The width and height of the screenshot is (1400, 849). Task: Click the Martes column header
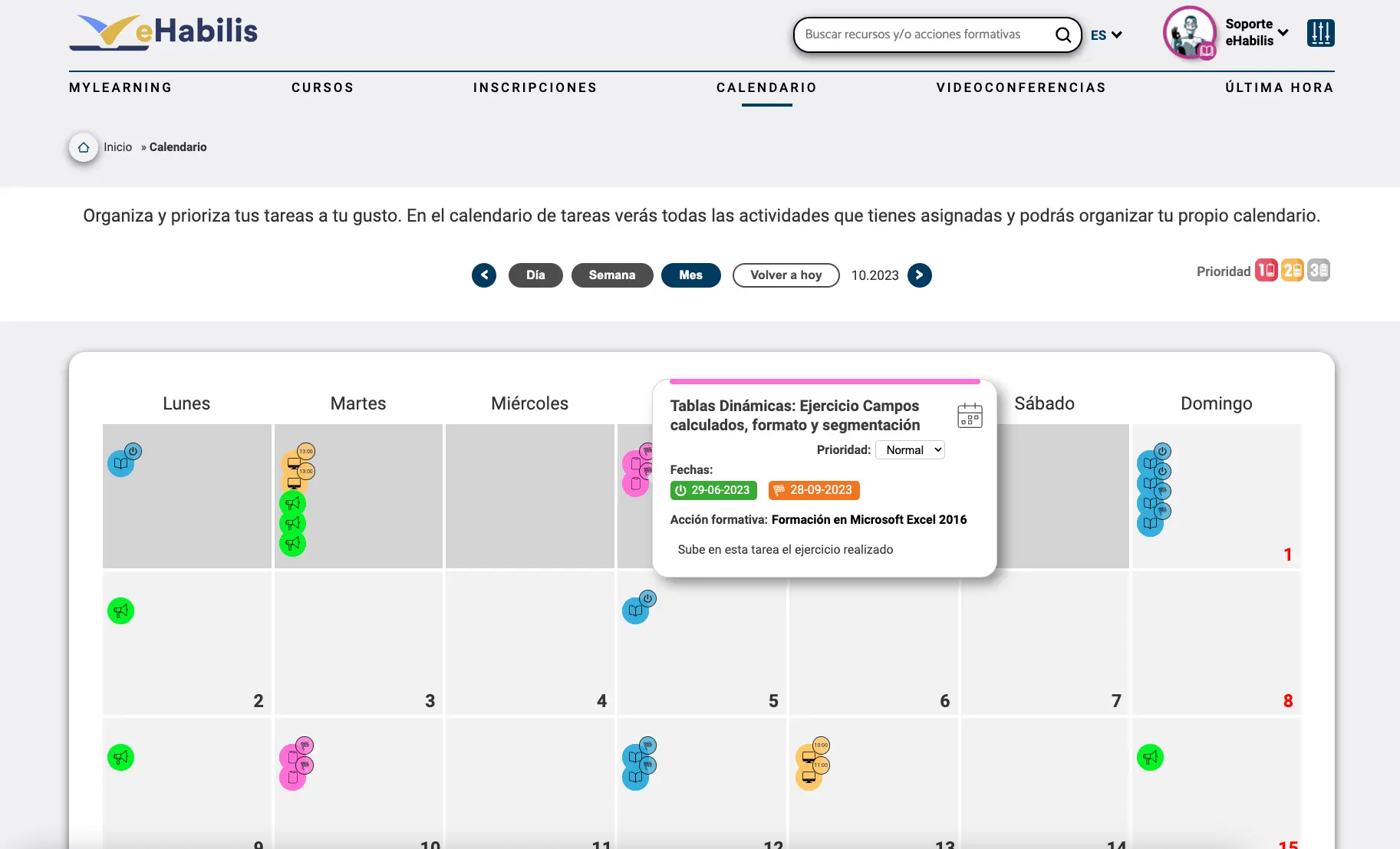coord(358,403)
